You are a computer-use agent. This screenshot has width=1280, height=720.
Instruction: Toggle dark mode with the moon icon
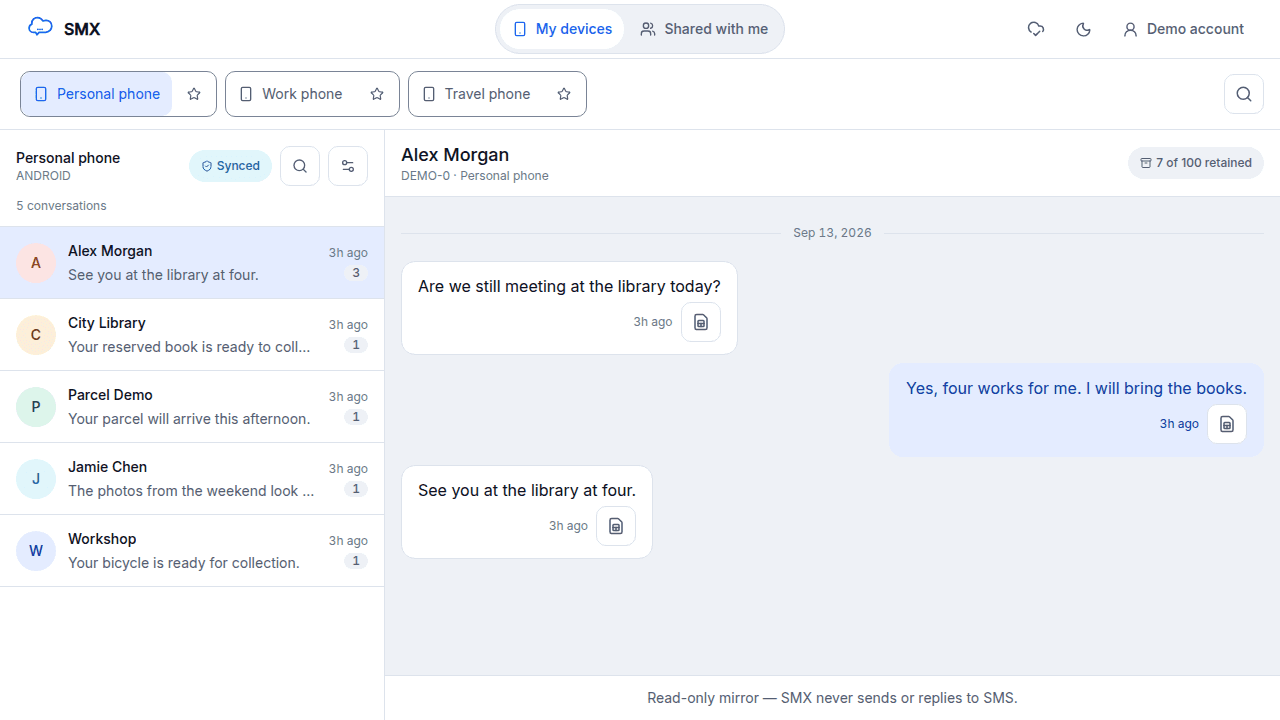point(1083,29)
